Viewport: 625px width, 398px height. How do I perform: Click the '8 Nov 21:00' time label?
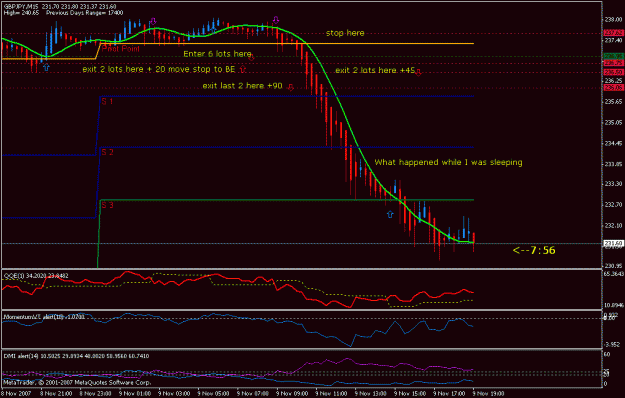tap(56, 394)
